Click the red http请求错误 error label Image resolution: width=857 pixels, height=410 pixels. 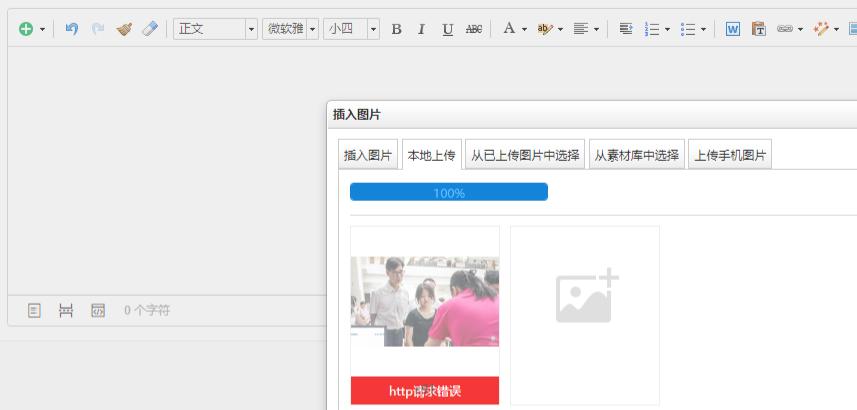coord(425,391)
